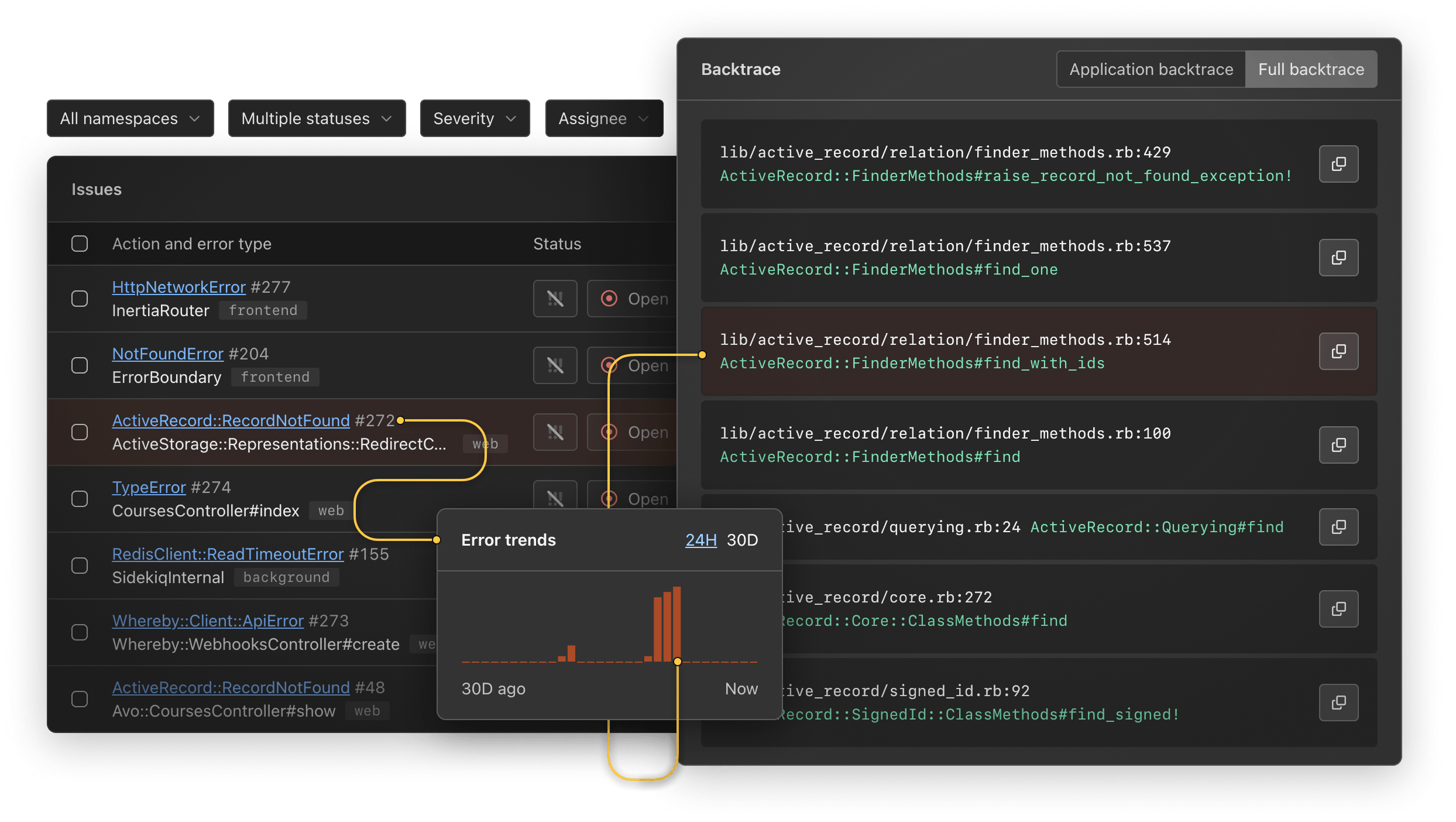Expand the Assignee filter dropdown
This screenshot has width=1456, height=822.
point(604,118)
